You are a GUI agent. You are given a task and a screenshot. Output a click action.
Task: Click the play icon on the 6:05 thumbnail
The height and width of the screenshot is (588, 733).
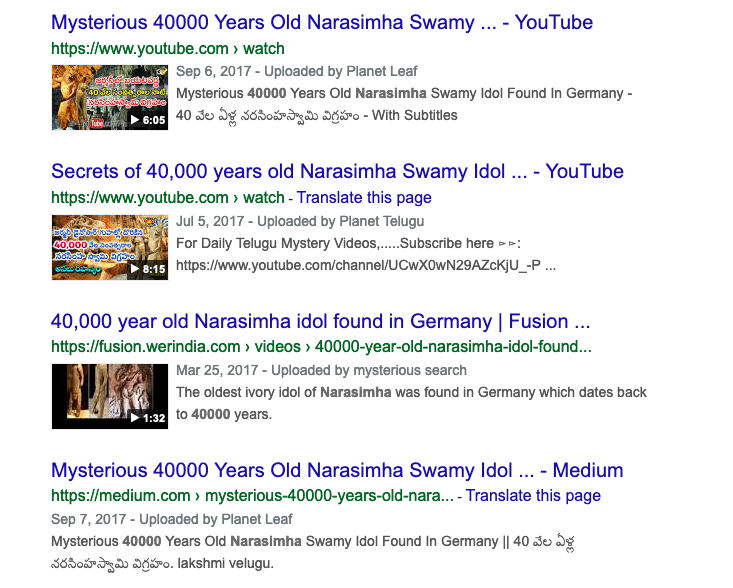point(135,120)
